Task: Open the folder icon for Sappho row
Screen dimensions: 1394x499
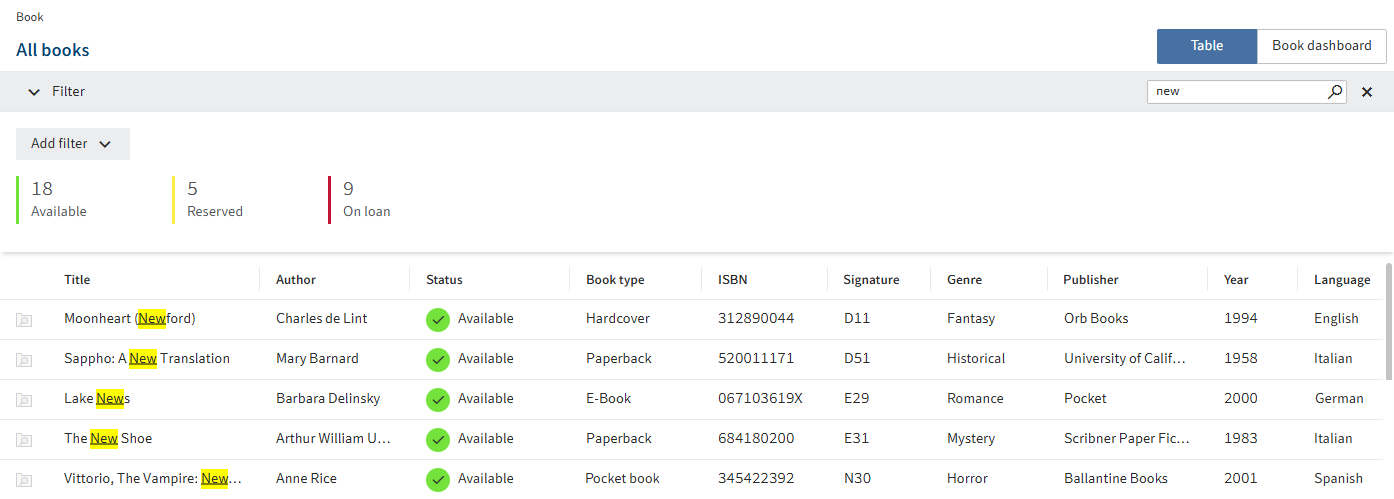Action: pyautogui.click(x=24, y=360)
